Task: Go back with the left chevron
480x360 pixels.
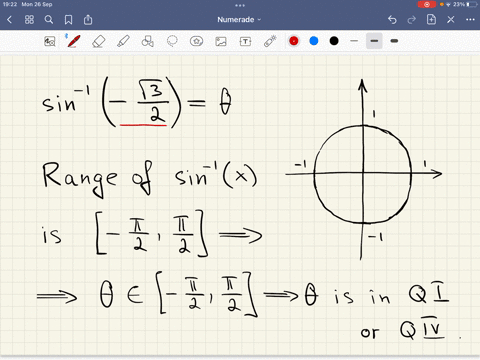Action: [x=9, y=20]
